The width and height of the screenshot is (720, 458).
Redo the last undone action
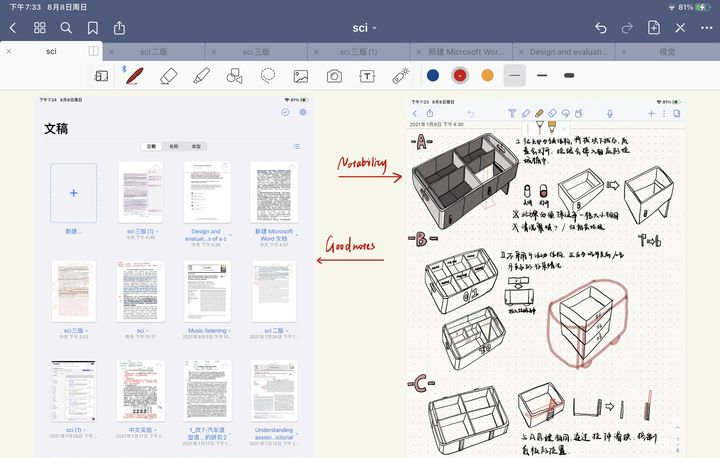click(627, 28)
